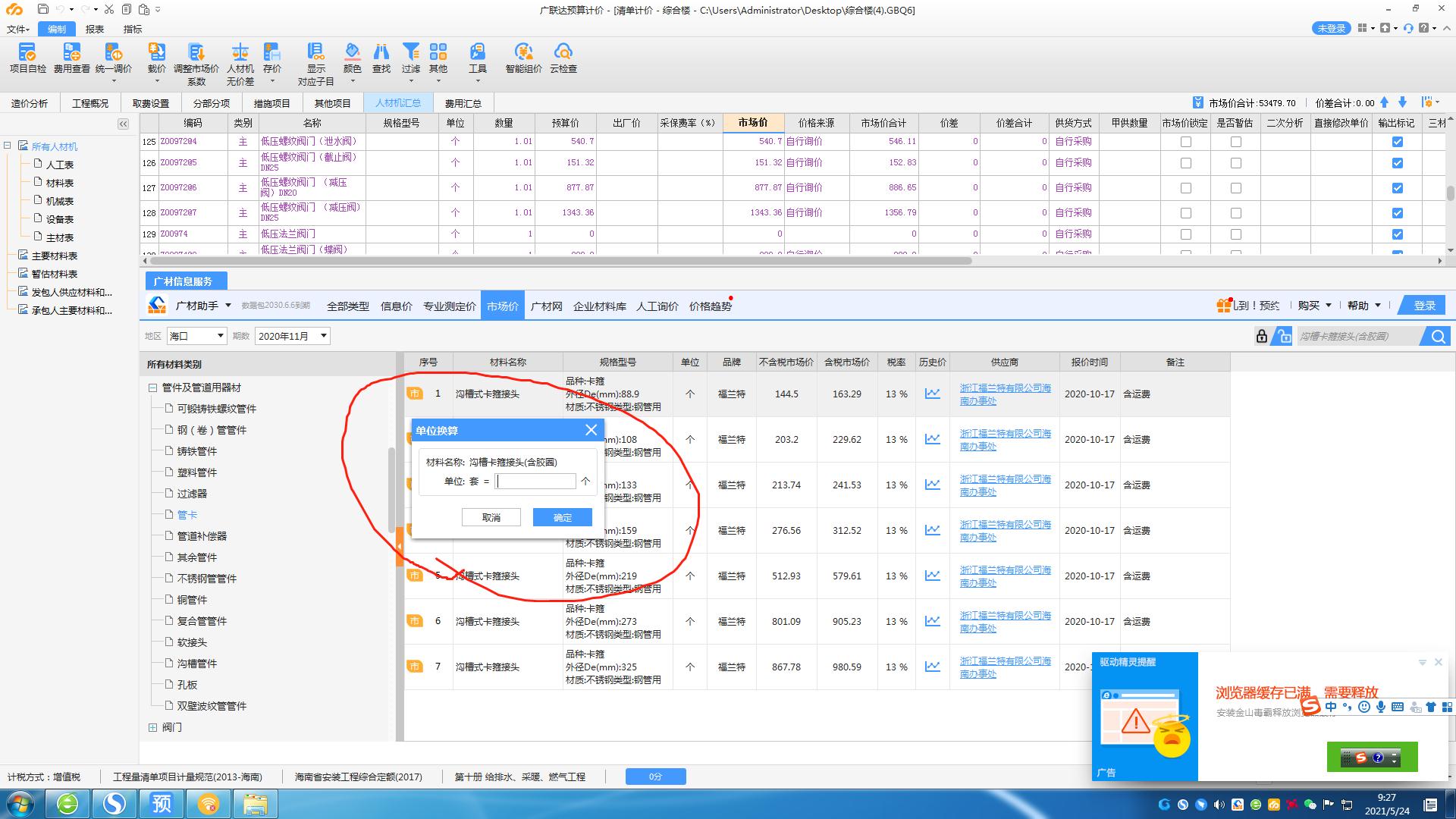Screen dimensions: 1456x819
Task: Open the 预 application in Windows taskbar
Action: click(x=161, y=803)
